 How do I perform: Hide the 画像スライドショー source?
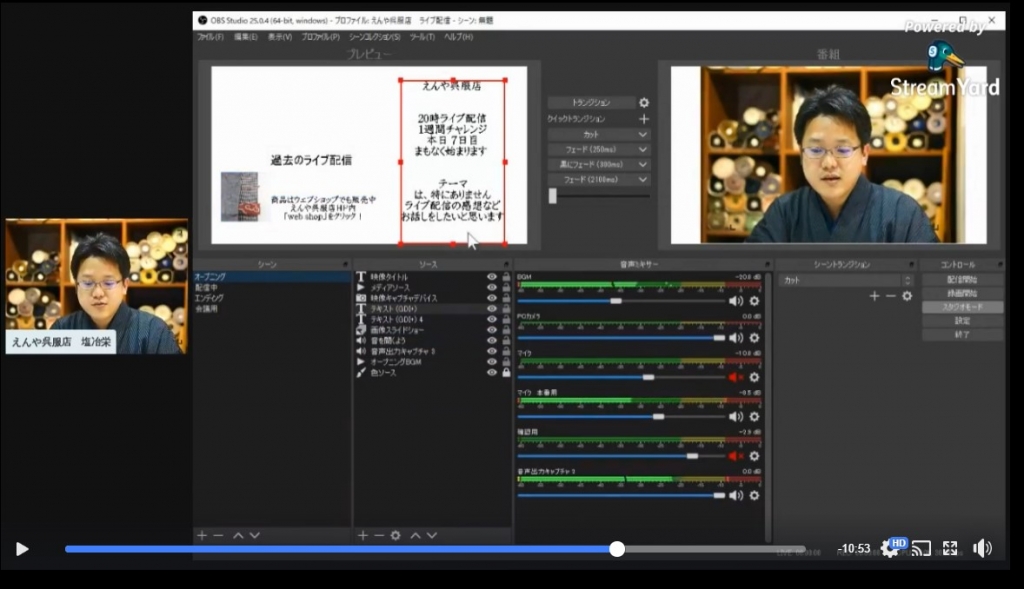coord(492,330)
